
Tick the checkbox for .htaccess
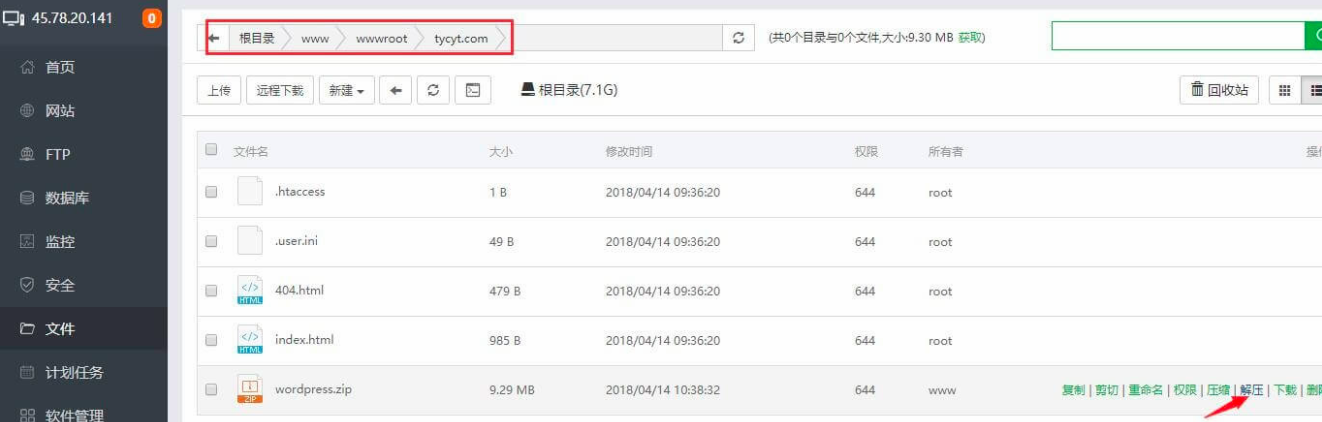(211, 192)
